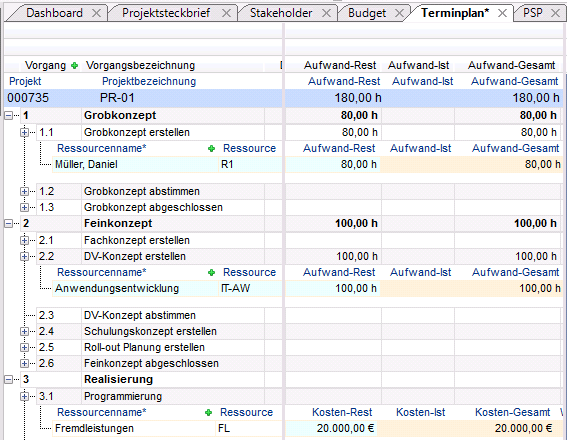Toggle expander of 3.1 Programmierung
The width and height of the screenshot is (567, 440).
(x=24, y=397)
